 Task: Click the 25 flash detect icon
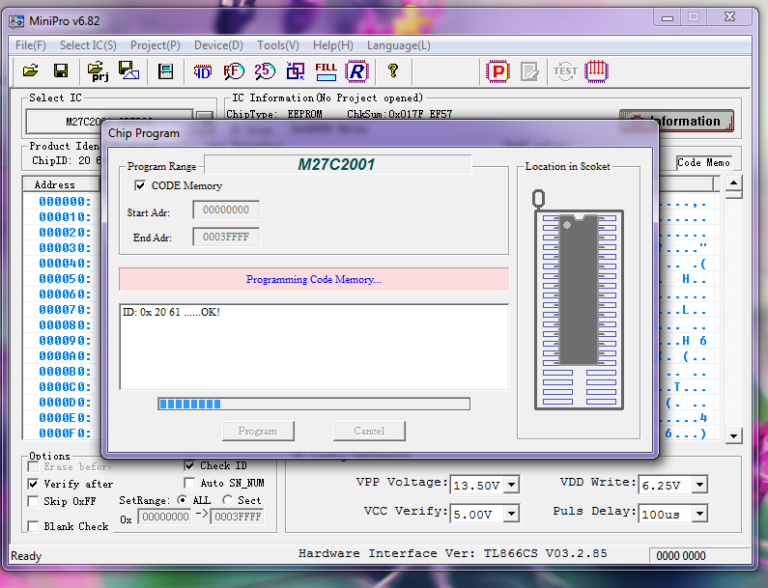[x=264, y=72]
